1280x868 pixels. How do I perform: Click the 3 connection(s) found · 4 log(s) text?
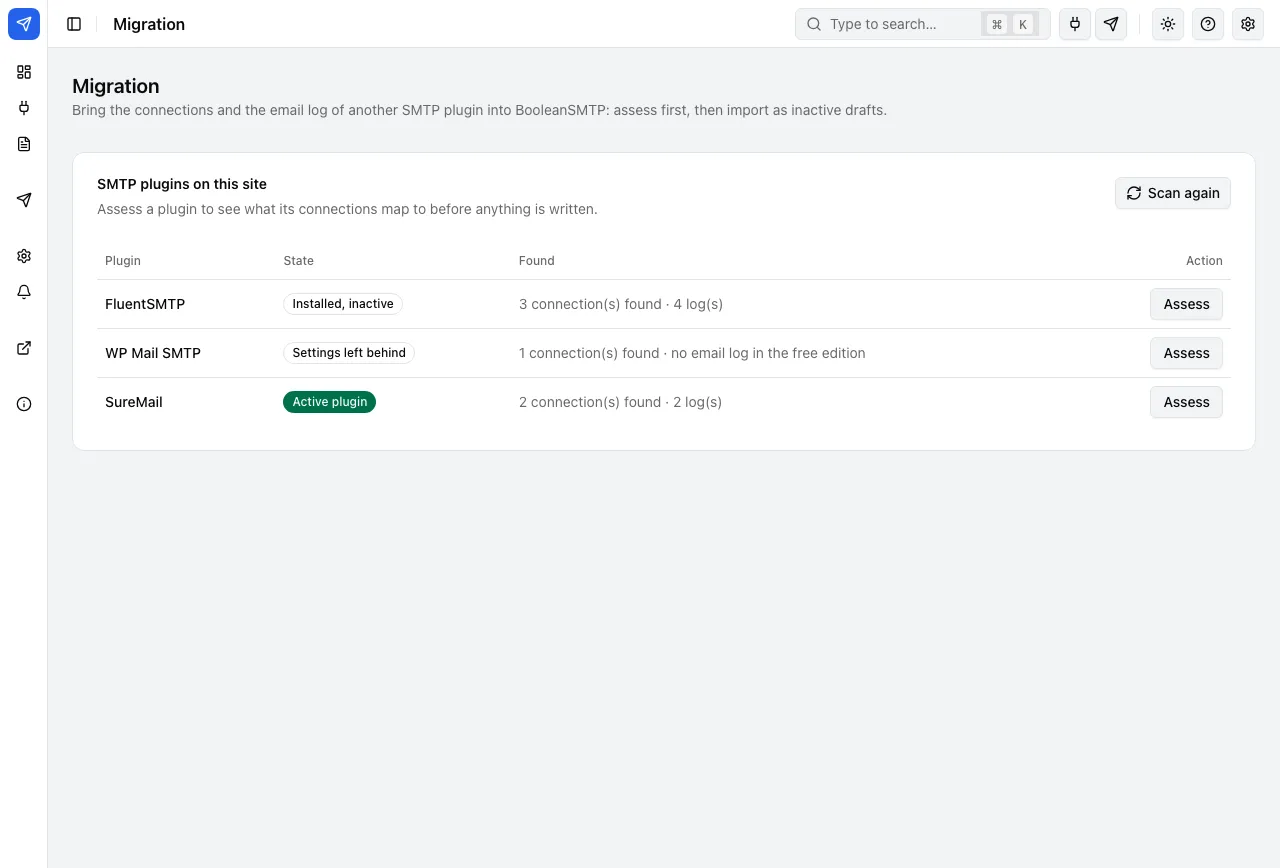pos(621,304)
